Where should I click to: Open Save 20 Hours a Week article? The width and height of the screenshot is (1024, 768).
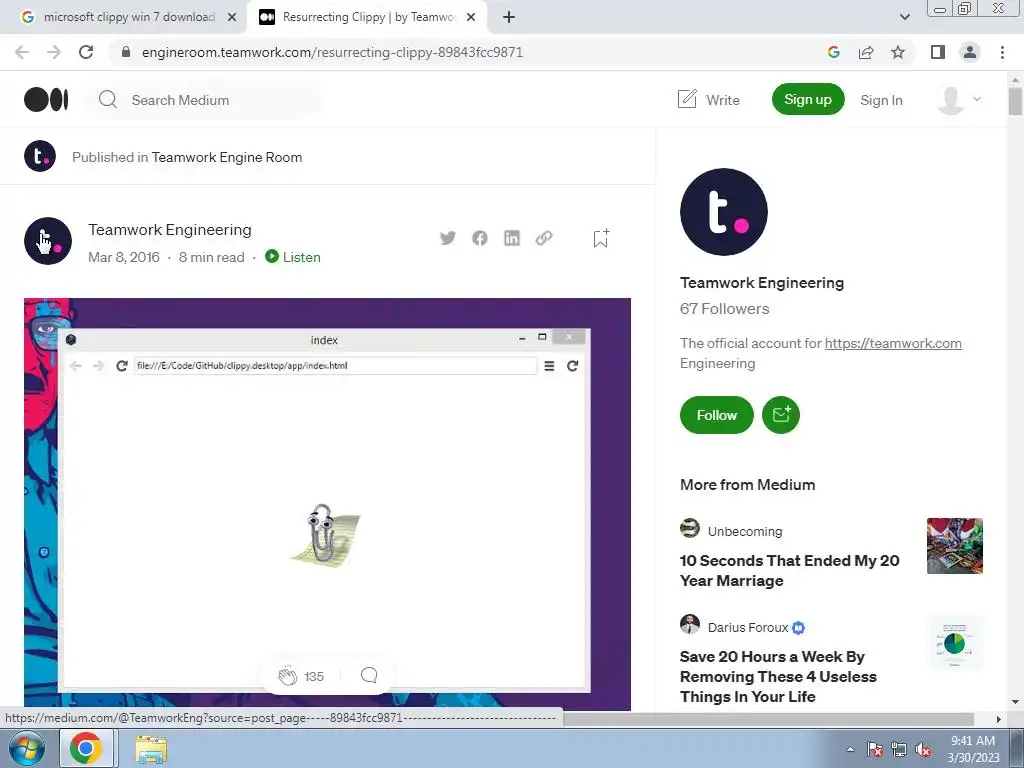(778, 677)
